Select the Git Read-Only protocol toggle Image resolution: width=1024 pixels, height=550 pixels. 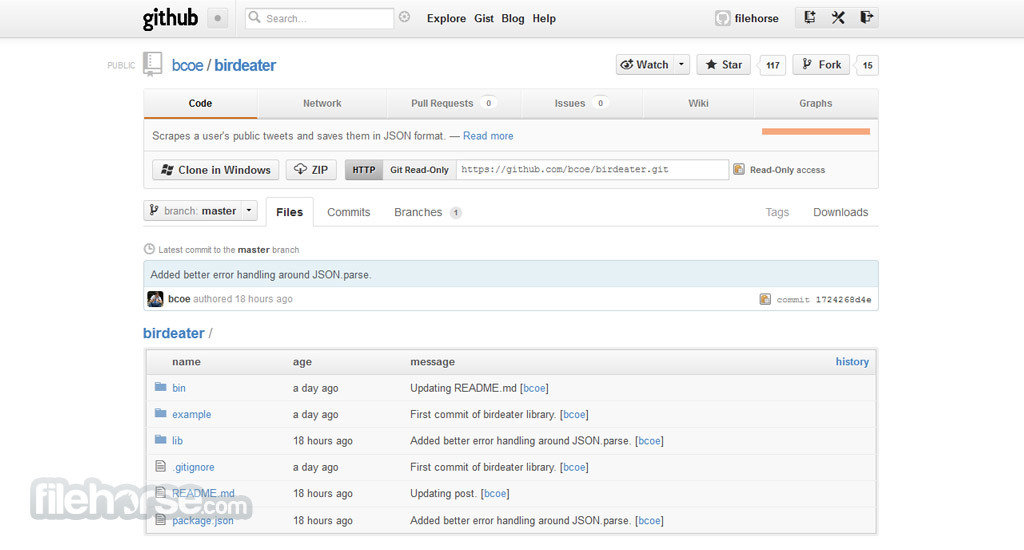tap(419, 170)
